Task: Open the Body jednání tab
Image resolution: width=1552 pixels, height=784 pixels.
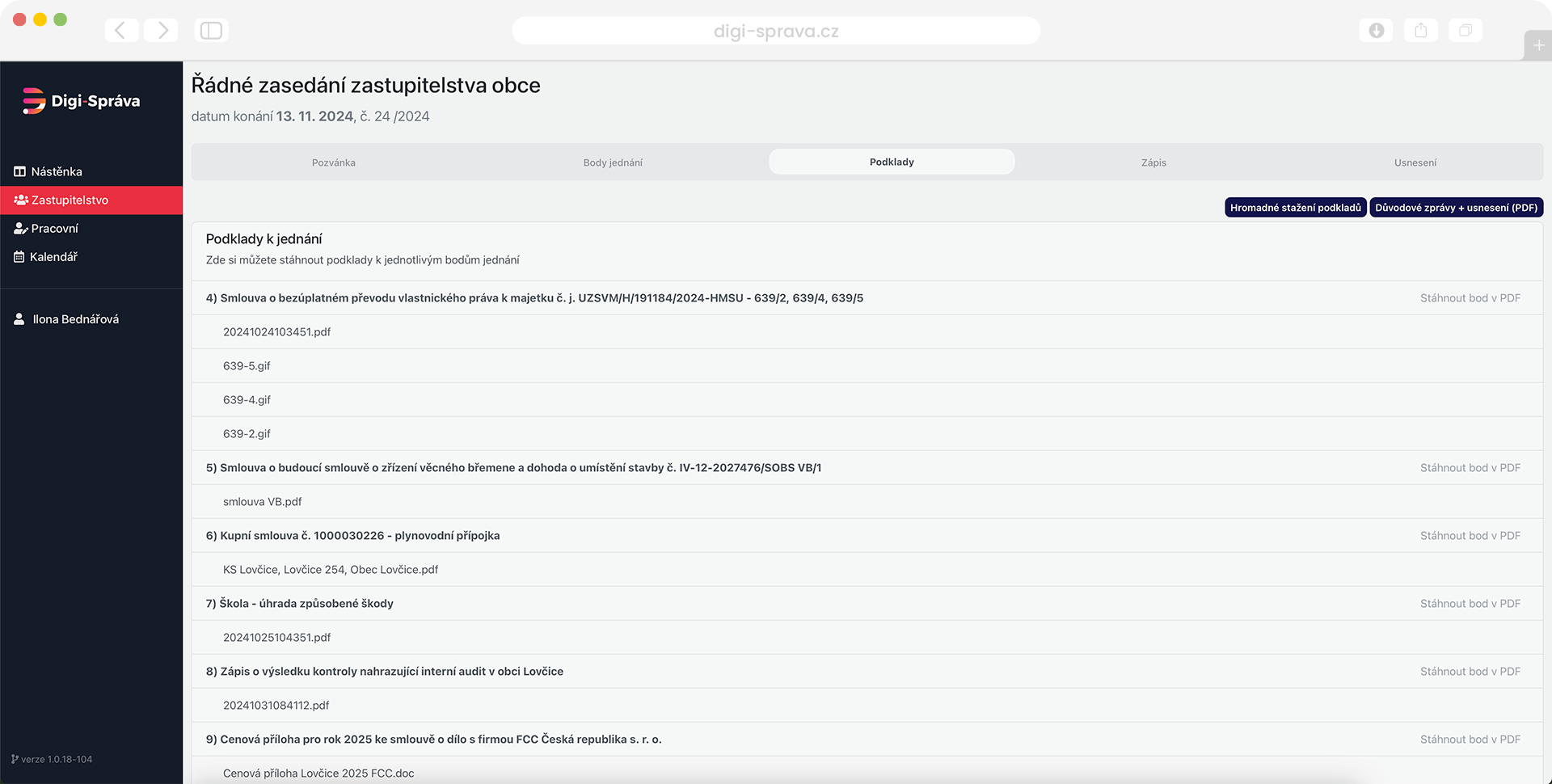Action: pos(613,162)
